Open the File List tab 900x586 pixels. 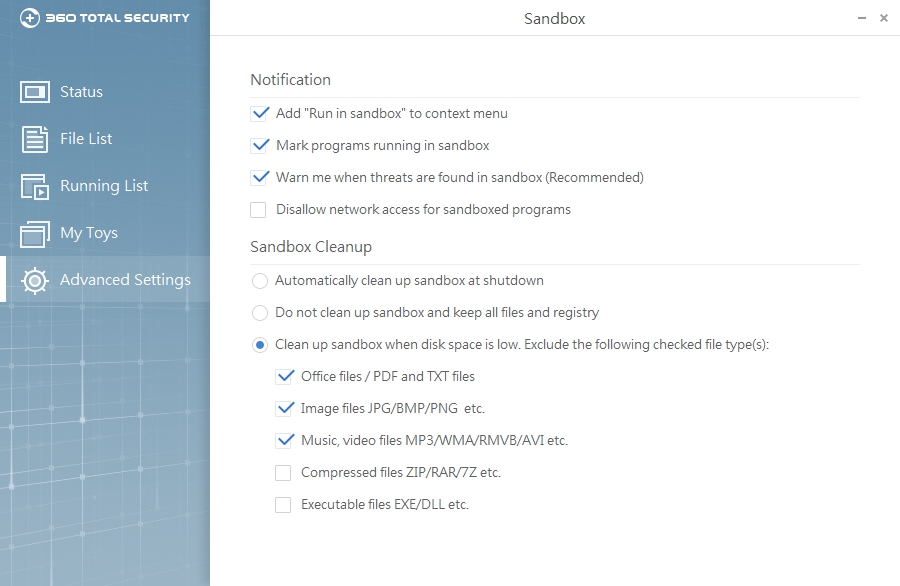[86, 139]
